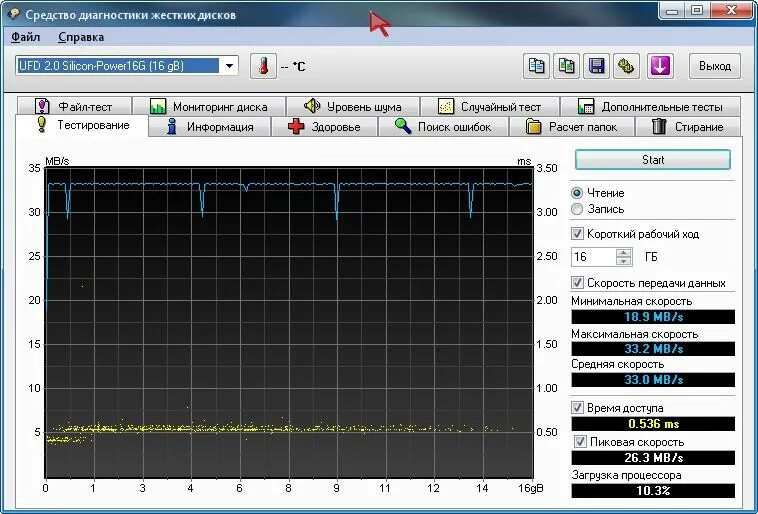Click the Средняя скорость label
Image resolution: width=758 pixels, height=514 pixels.
click(617, 364)
